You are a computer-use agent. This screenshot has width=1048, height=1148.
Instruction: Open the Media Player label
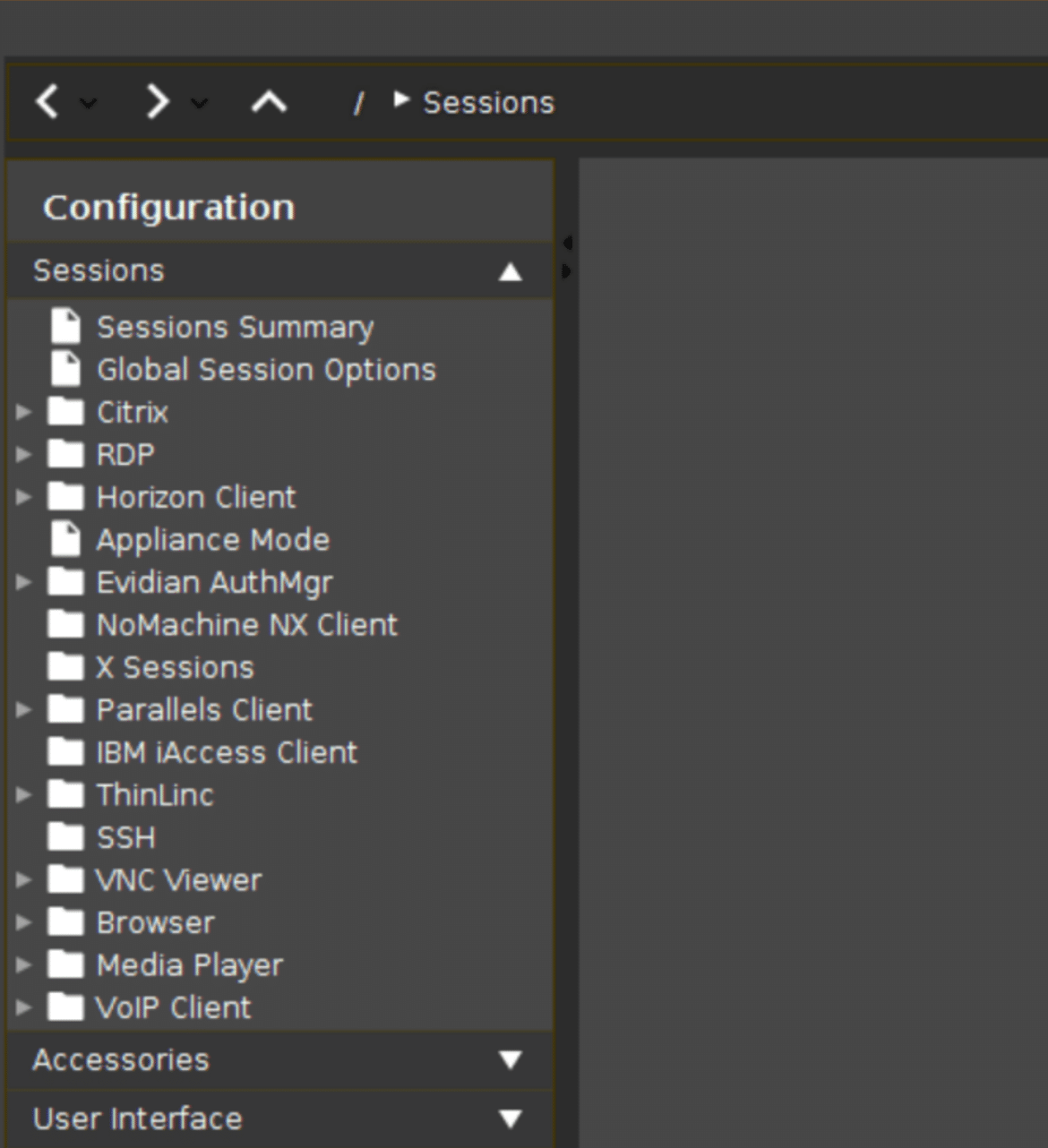click(190, 966)
